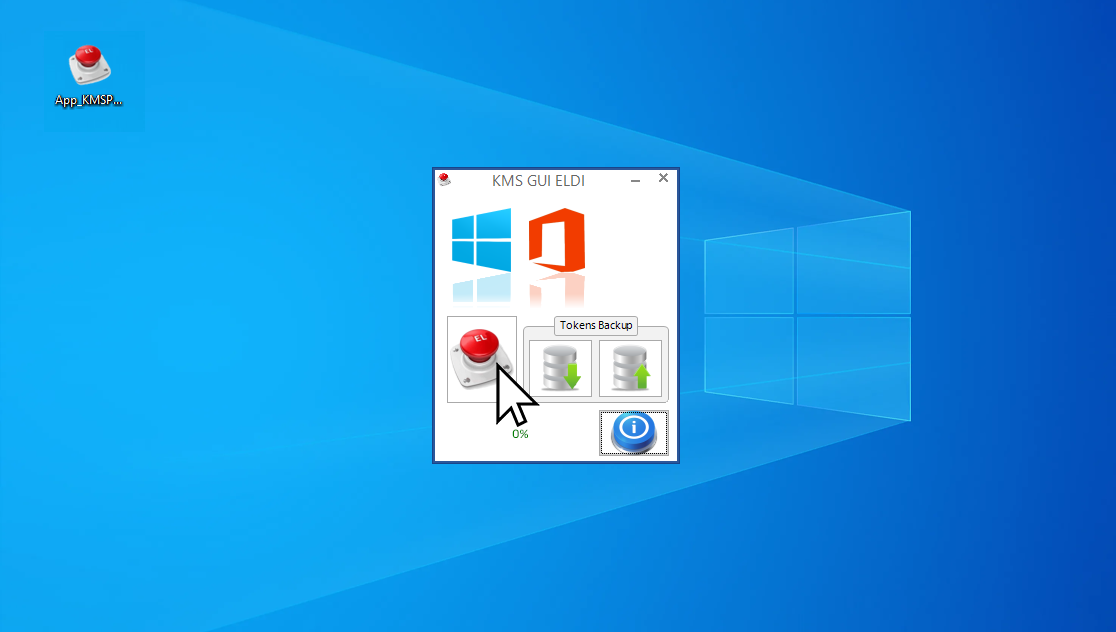The image size is (1116, 632).
Task: Click the tokens backup database icon with down arrow
Action: pos(560,368)
